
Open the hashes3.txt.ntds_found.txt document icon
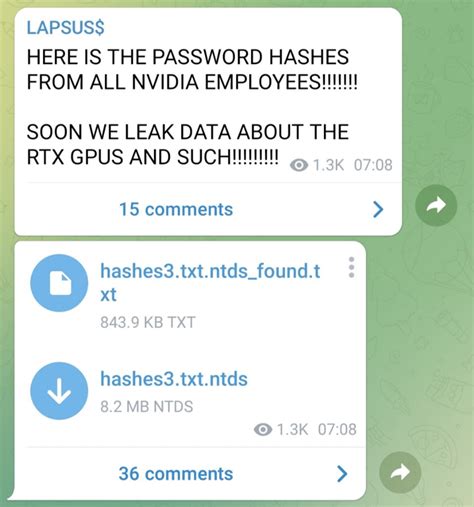pyautogui.click(x=59, y=283)
